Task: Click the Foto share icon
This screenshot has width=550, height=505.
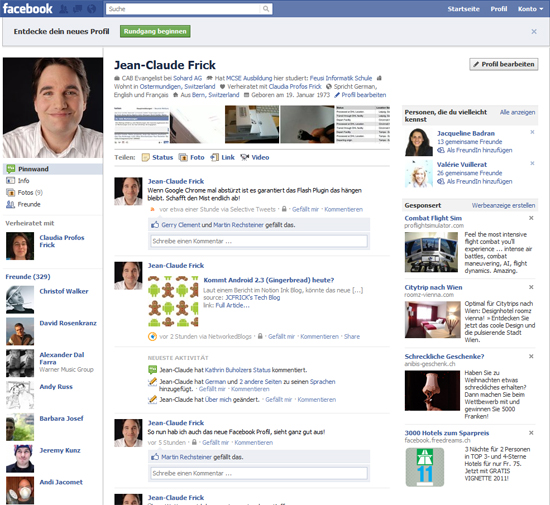Action: click(183, 157)
